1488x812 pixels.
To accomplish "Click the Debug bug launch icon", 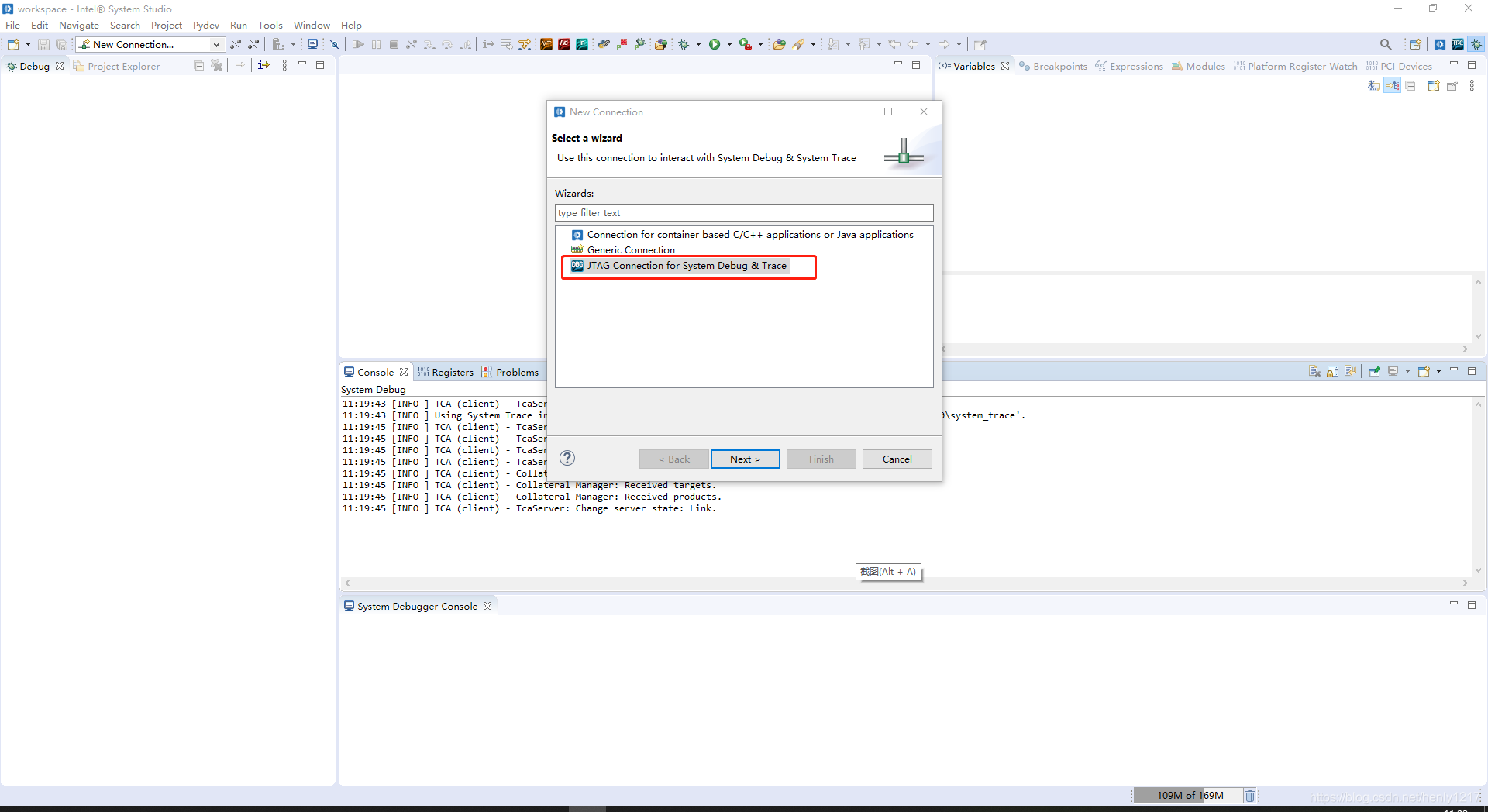I will pos(684,44).
